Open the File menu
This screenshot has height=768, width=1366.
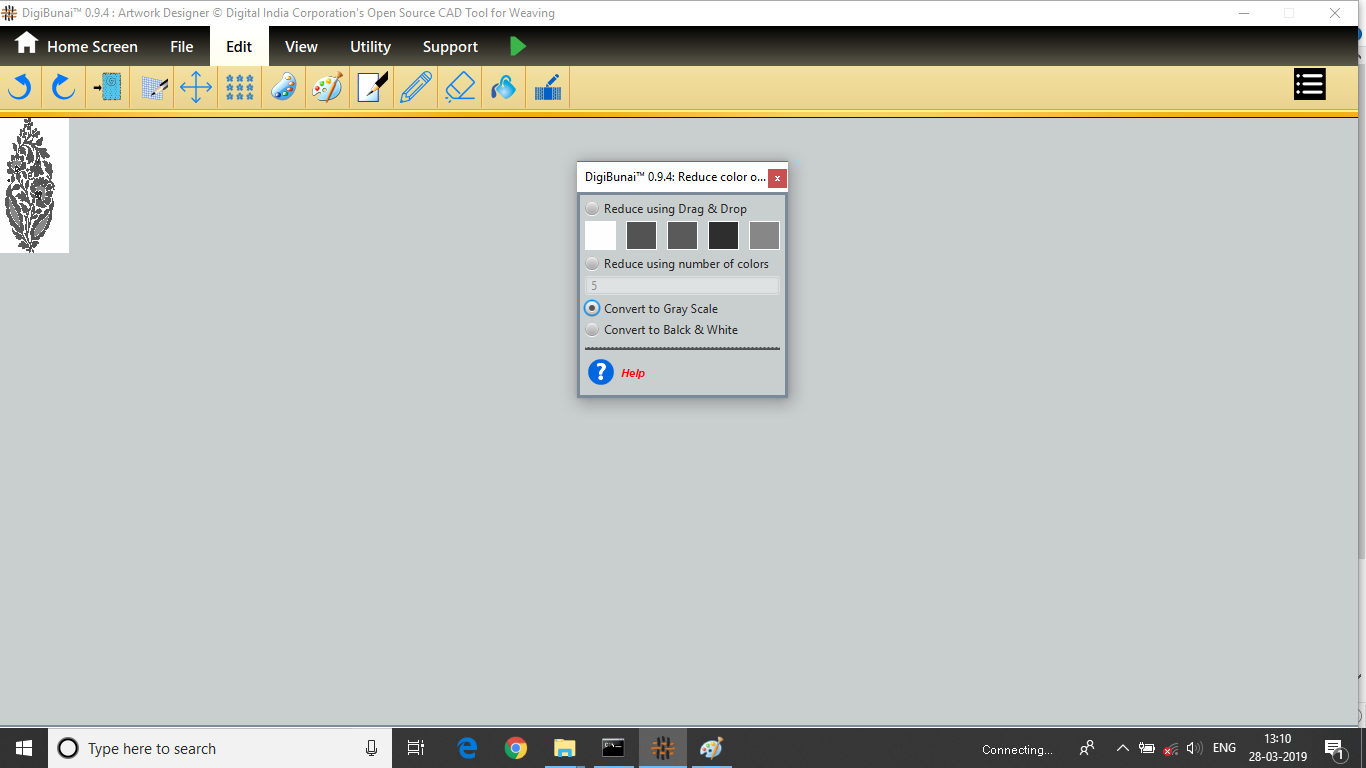(181, 47)
